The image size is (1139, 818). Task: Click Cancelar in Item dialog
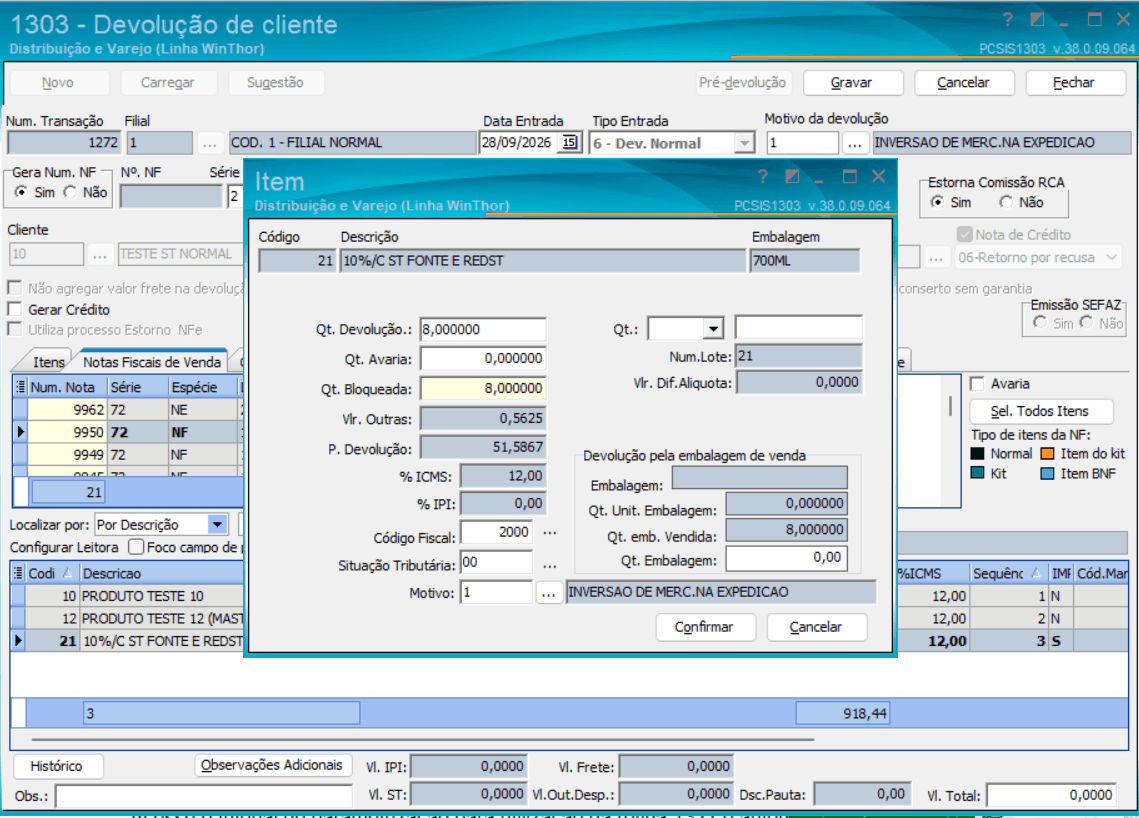click(816, 627)
